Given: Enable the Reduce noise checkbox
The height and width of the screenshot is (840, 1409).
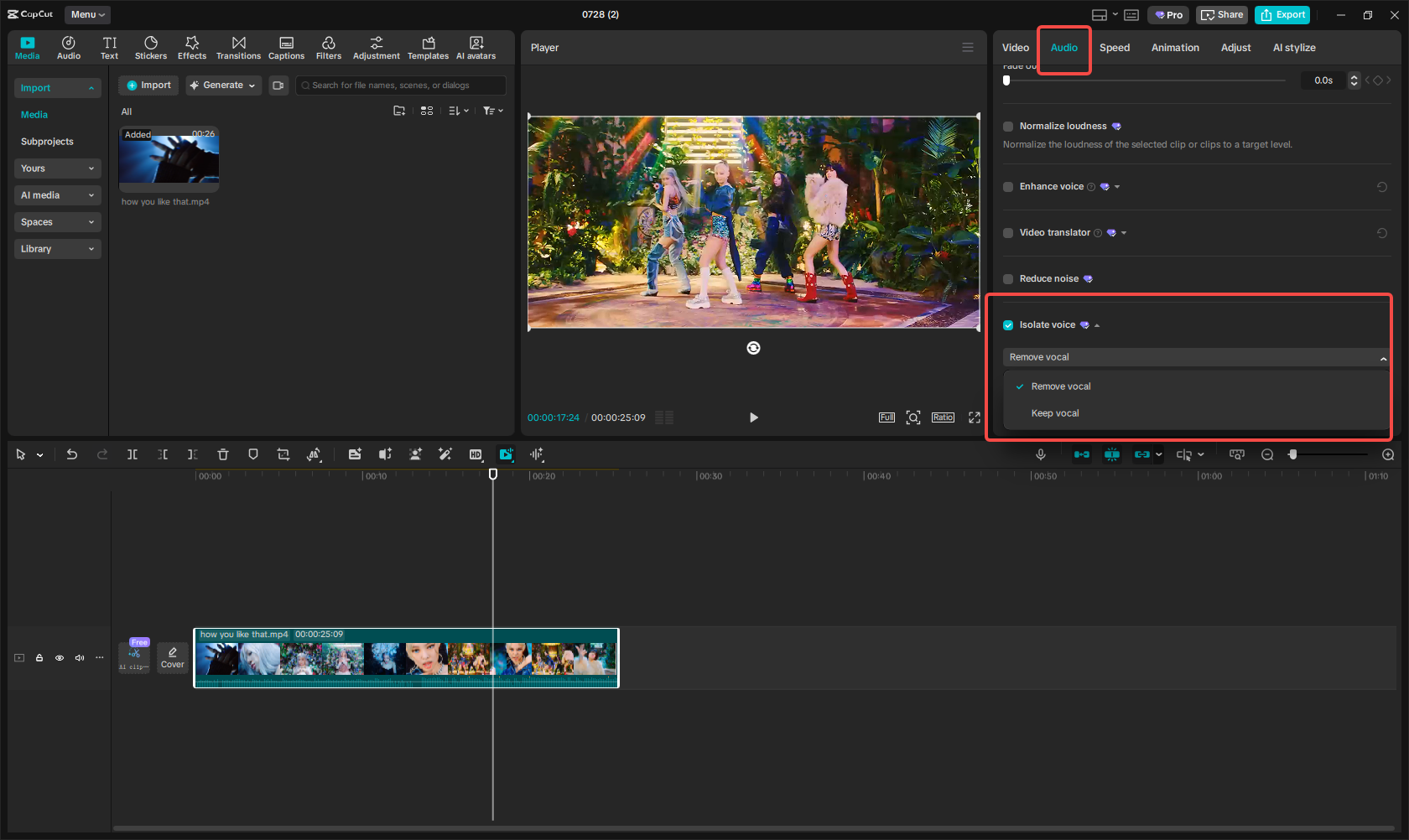Looking at the screenshot, I should [x=1008, y=279].
